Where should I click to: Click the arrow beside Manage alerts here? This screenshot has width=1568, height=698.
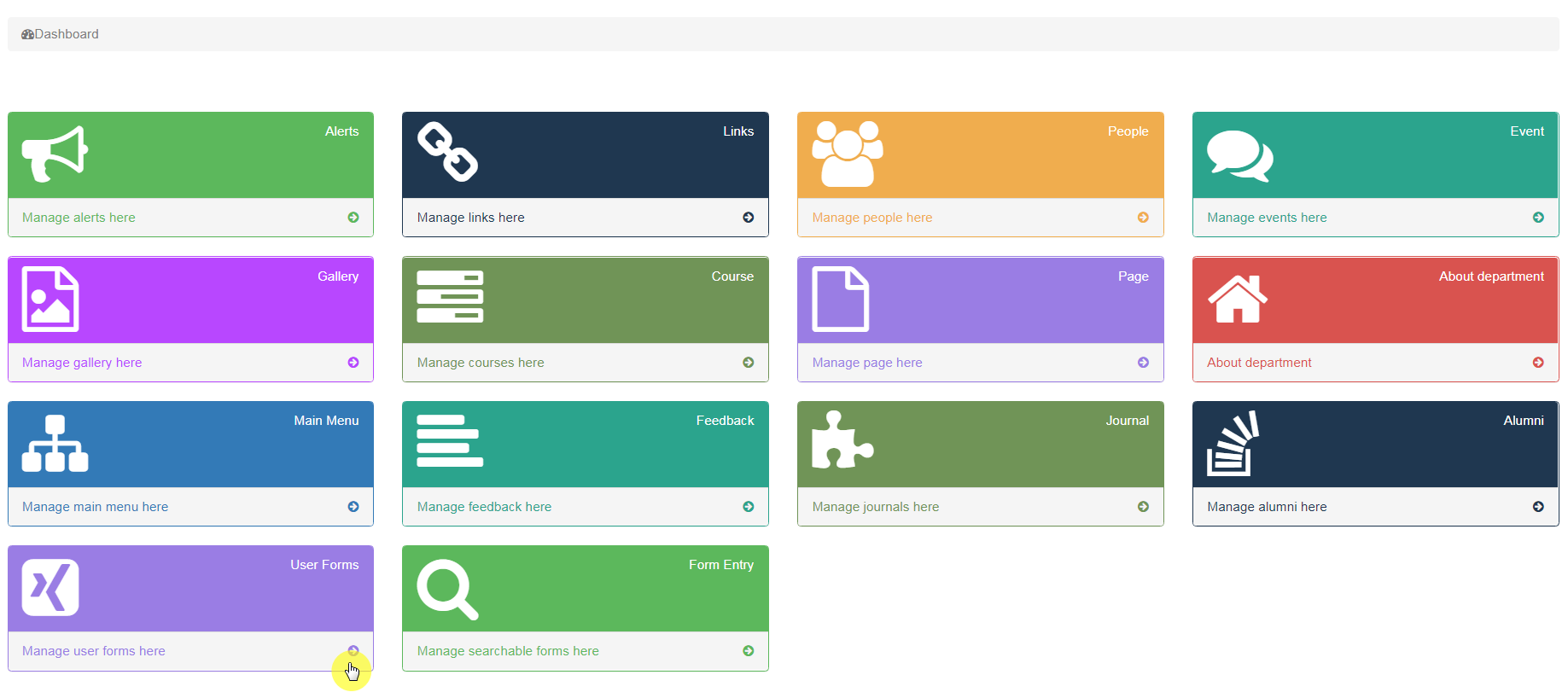point(353,218)
